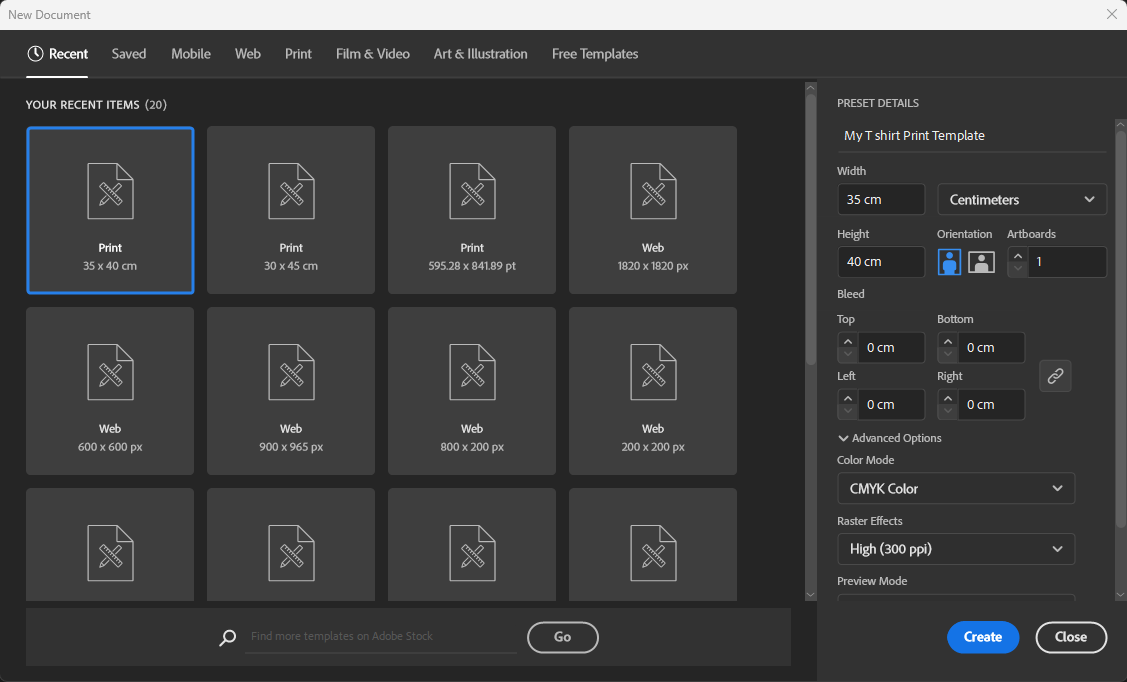Screen dimensions: 1127x682
Task: Collapse the Advanced Options section
Action: pos(843,437)
